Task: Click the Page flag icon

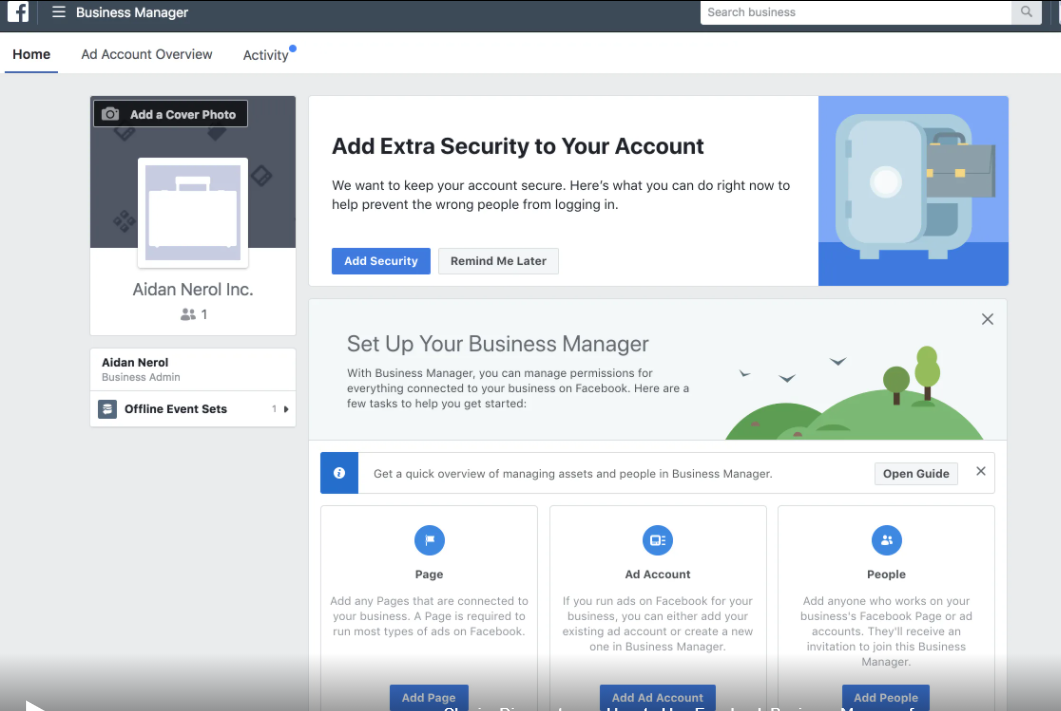Action: 429,540
